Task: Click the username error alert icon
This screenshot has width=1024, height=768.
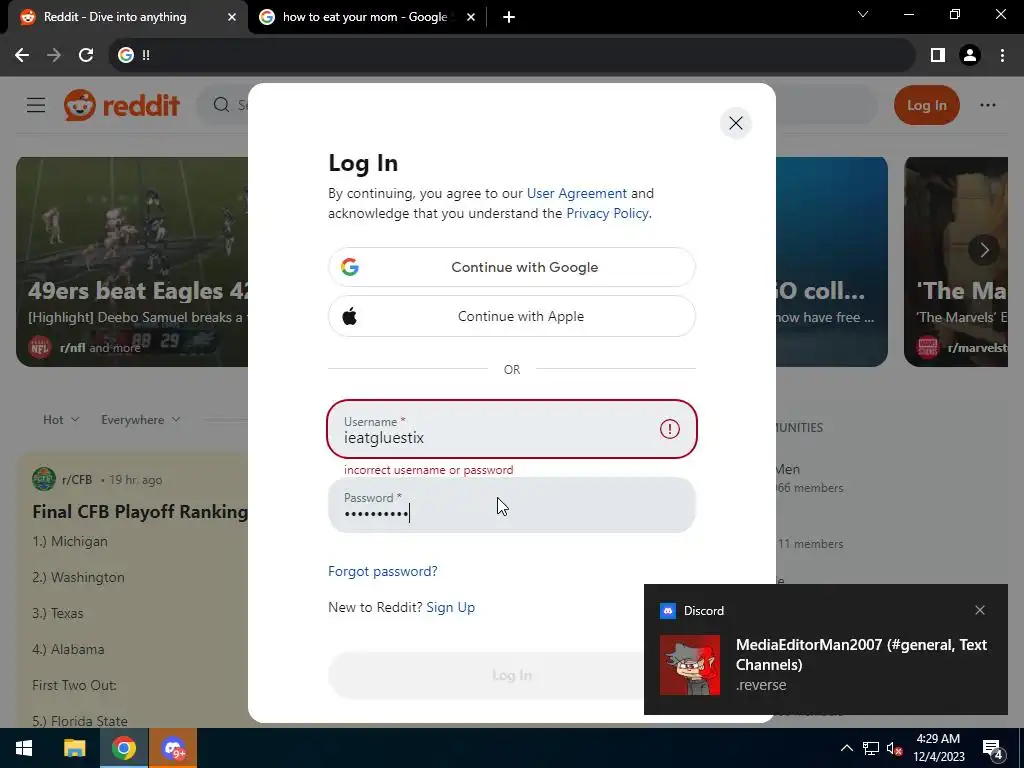Action: tap(669, 429)
